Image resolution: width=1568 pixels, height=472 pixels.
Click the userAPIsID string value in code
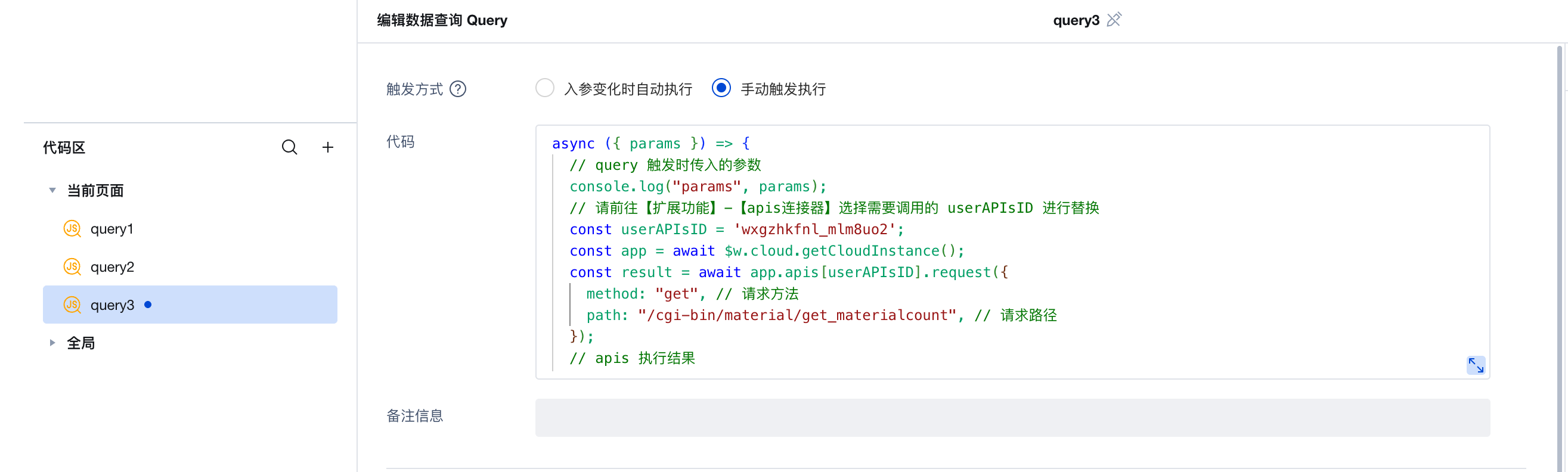click(x=814, y=230)
